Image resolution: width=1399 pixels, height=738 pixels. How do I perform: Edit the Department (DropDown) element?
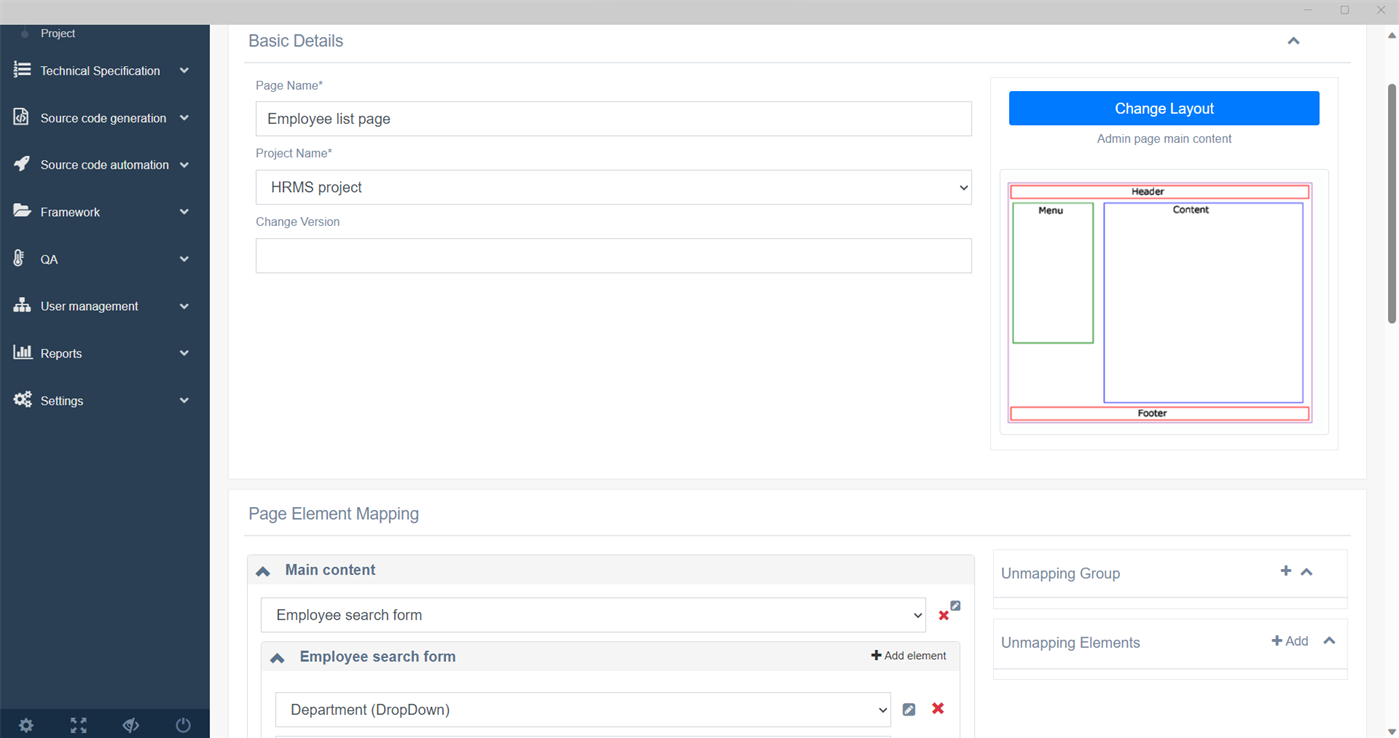tap(909, 710)
